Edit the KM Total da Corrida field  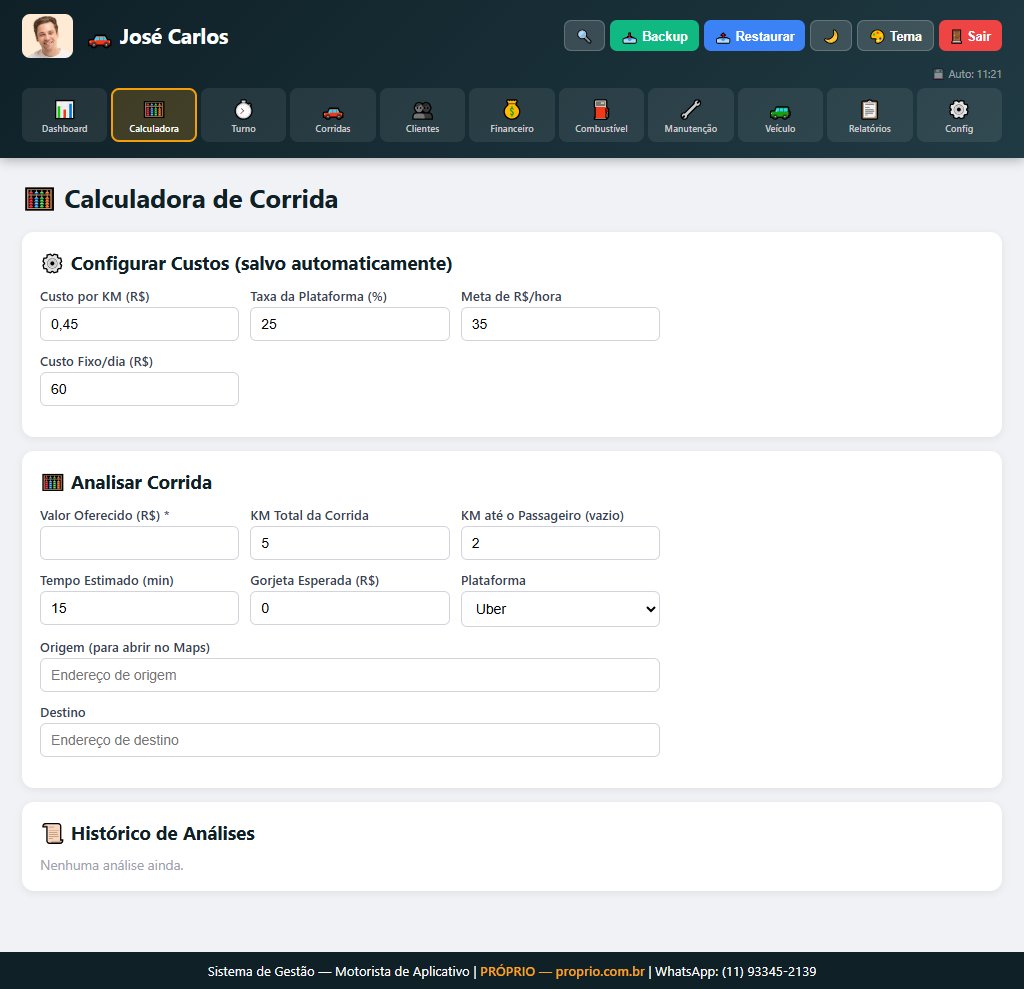pyautogui.click(x=350, y=543)
